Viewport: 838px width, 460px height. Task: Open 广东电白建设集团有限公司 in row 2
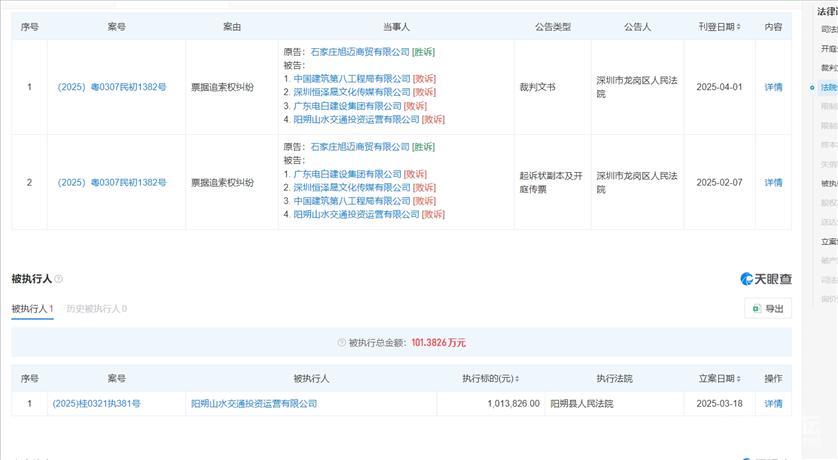click(x=347, y=174)
